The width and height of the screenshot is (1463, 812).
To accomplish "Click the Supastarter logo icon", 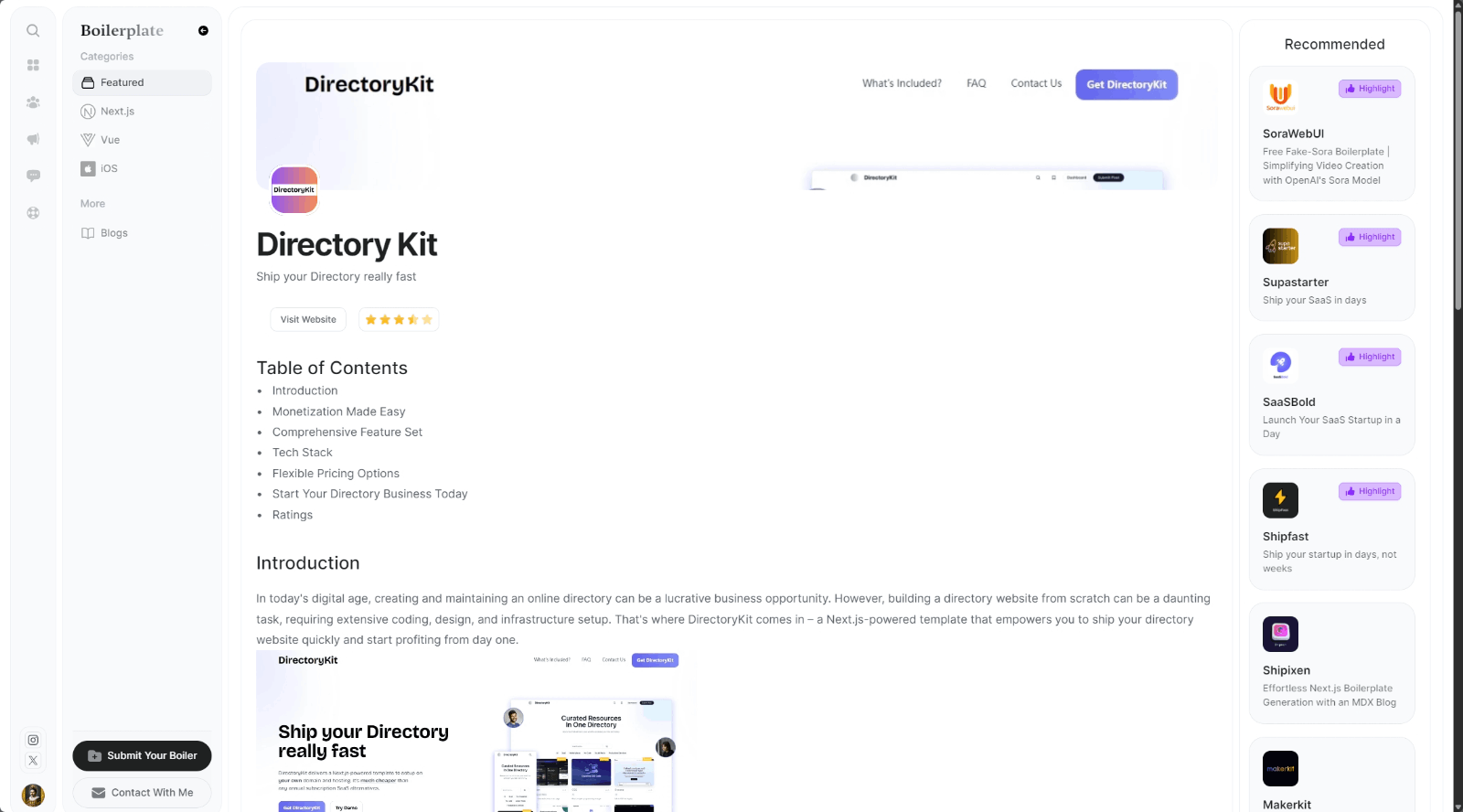I will (1280, 246).
